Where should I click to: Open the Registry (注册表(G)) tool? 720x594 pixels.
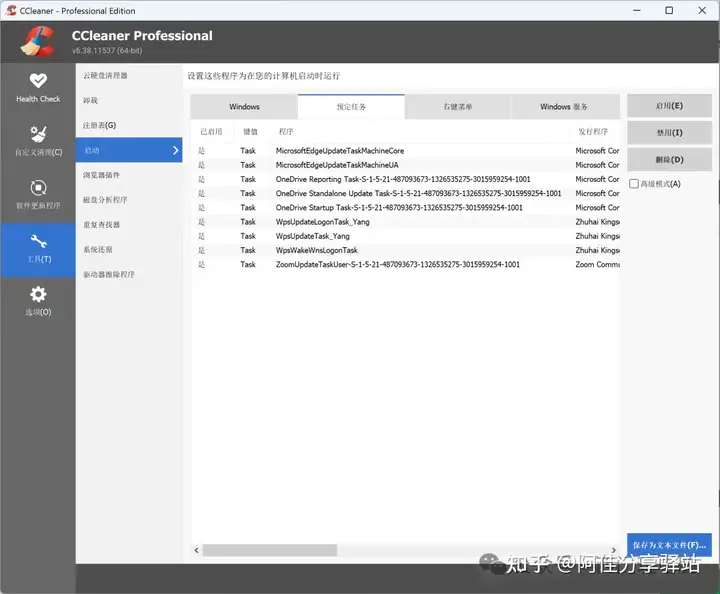point(129,125)
